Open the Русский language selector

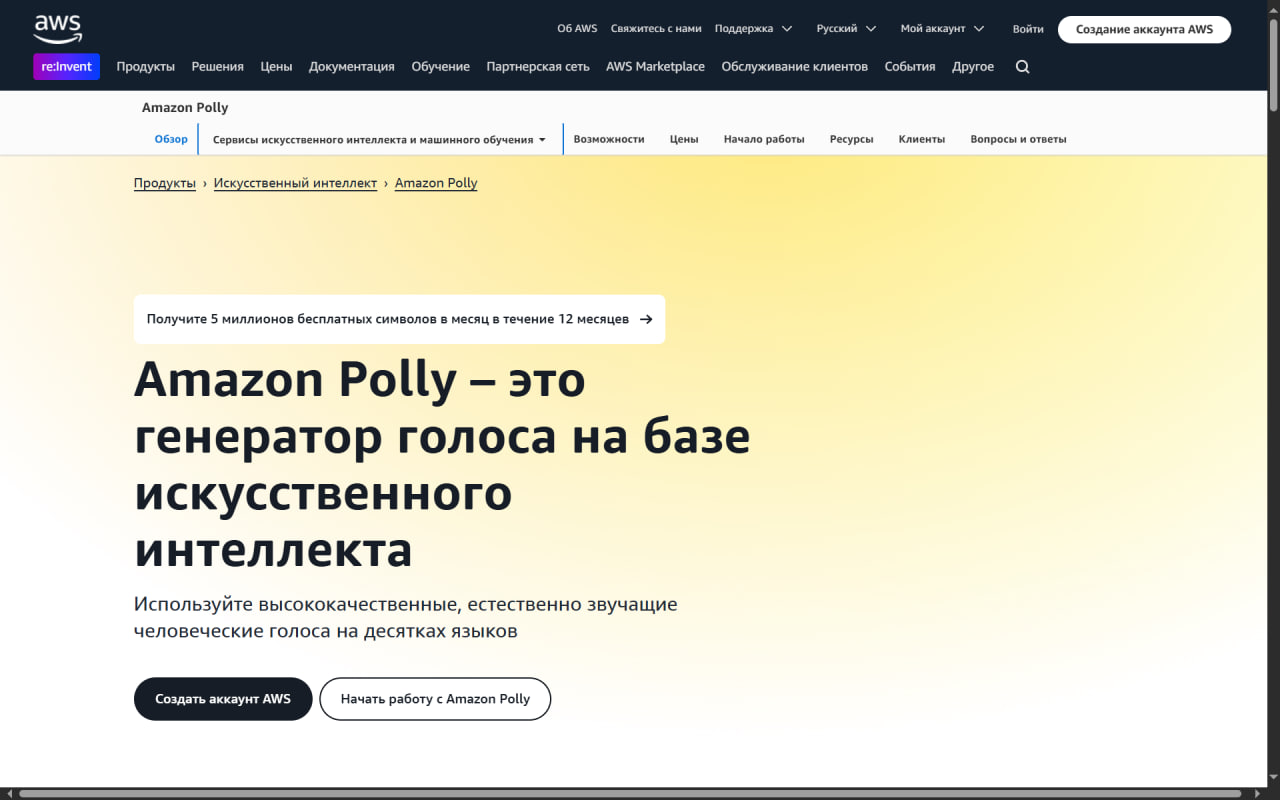pyautogui.click(x=845, y=29)
